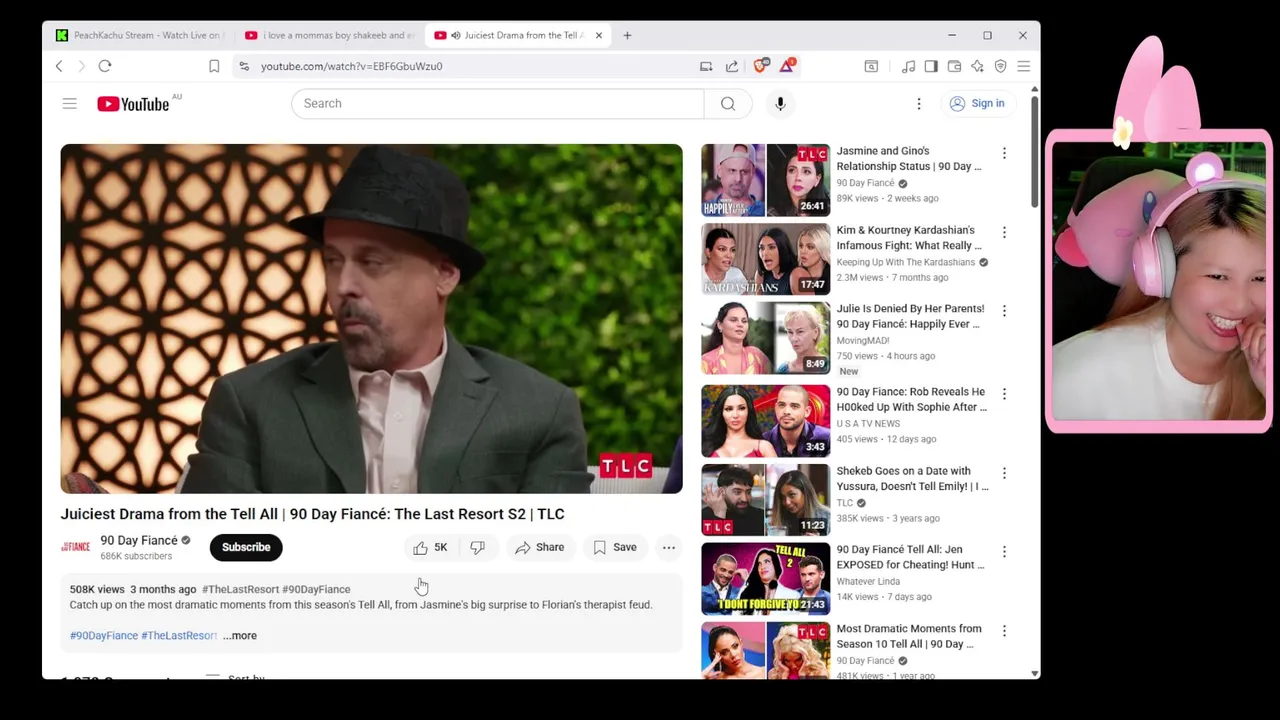The width and height of the screenshot is (1280, 720).
Task: Open Keeping Up With The Kardashians channel name
Action: coord(906,262)
